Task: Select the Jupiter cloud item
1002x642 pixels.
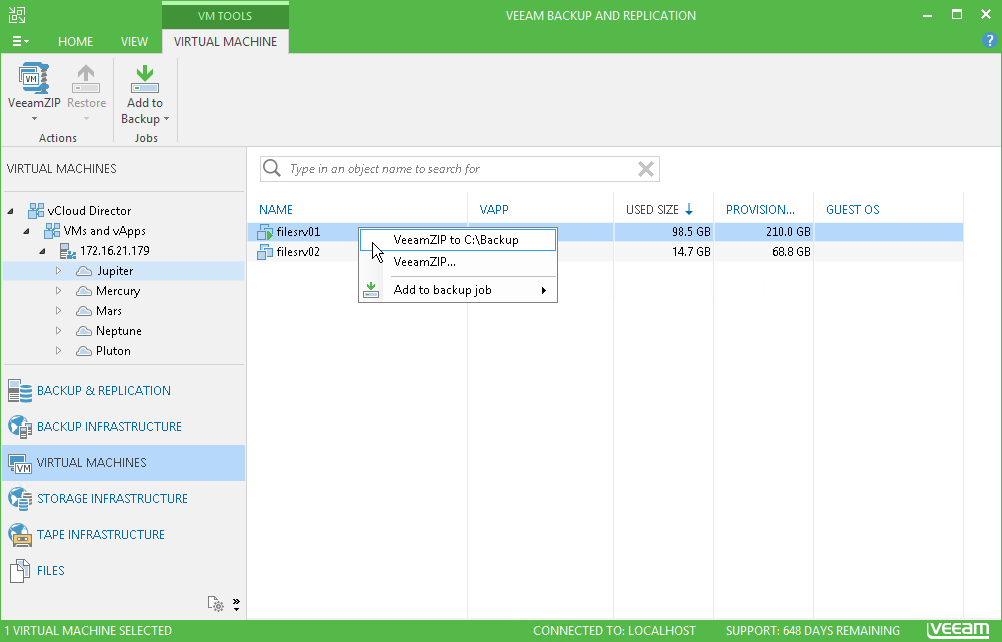Action: (x=115, y=271)
